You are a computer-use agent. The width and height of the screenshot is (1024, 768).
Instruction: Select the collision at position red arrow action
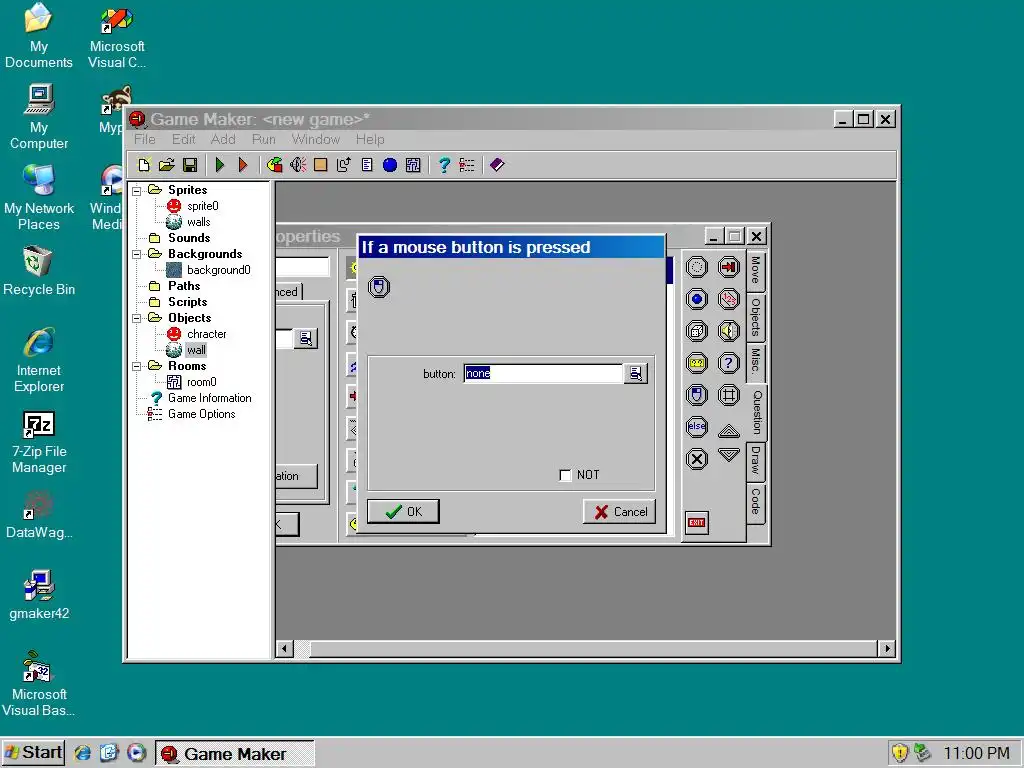point(729,267)
